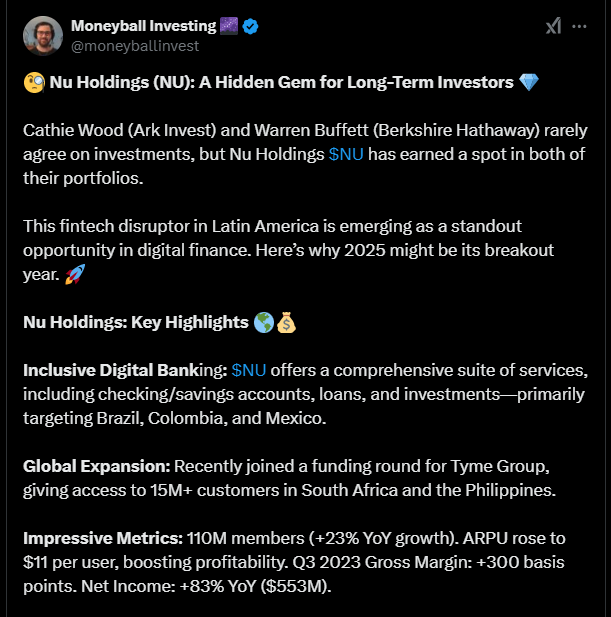Open the Moneyball Investing display name
This screenshot has width=611, height=617.
[142, 27]
